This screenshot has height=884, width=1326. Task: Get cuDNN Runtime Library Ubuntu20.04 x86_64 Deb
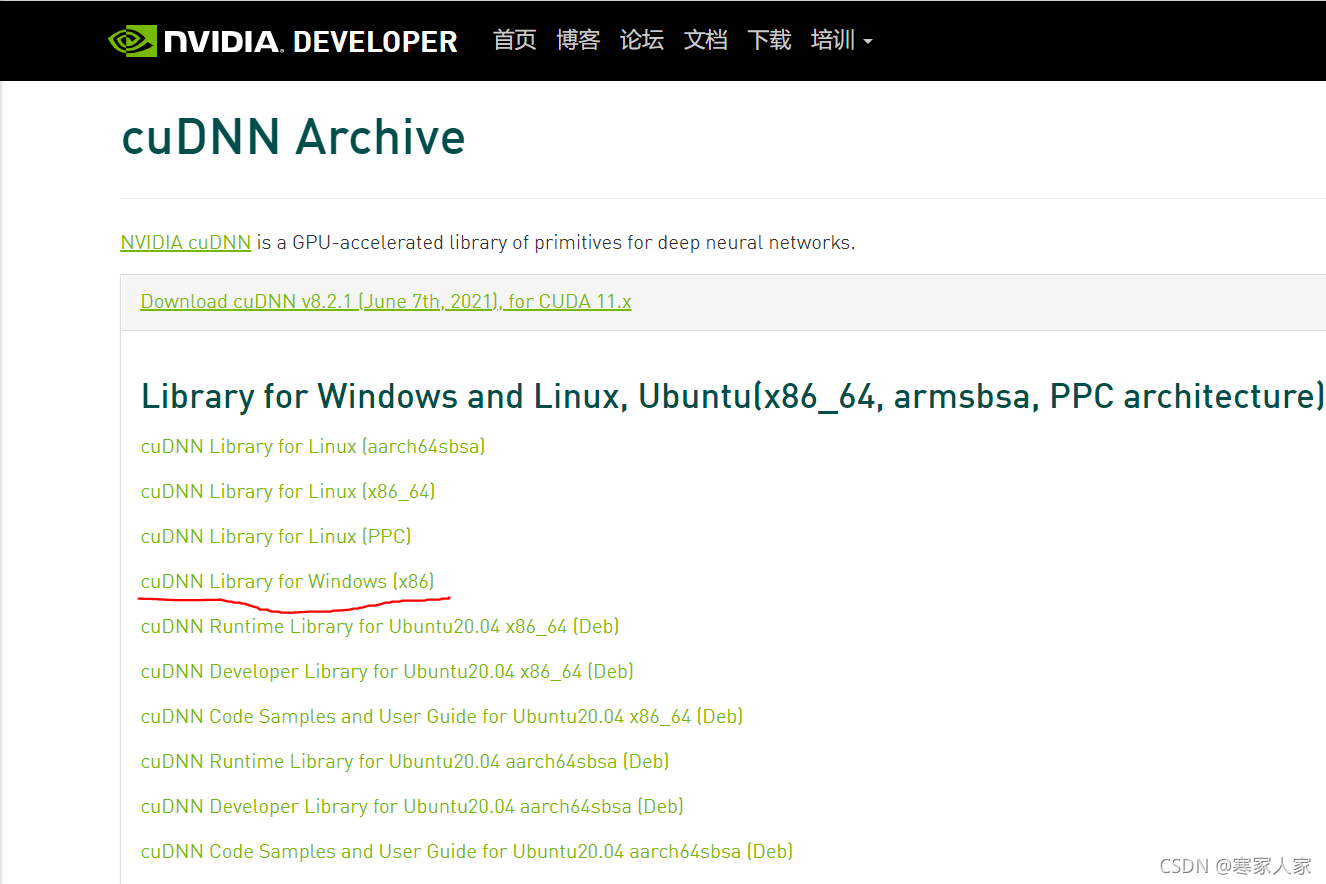[380, 626]
